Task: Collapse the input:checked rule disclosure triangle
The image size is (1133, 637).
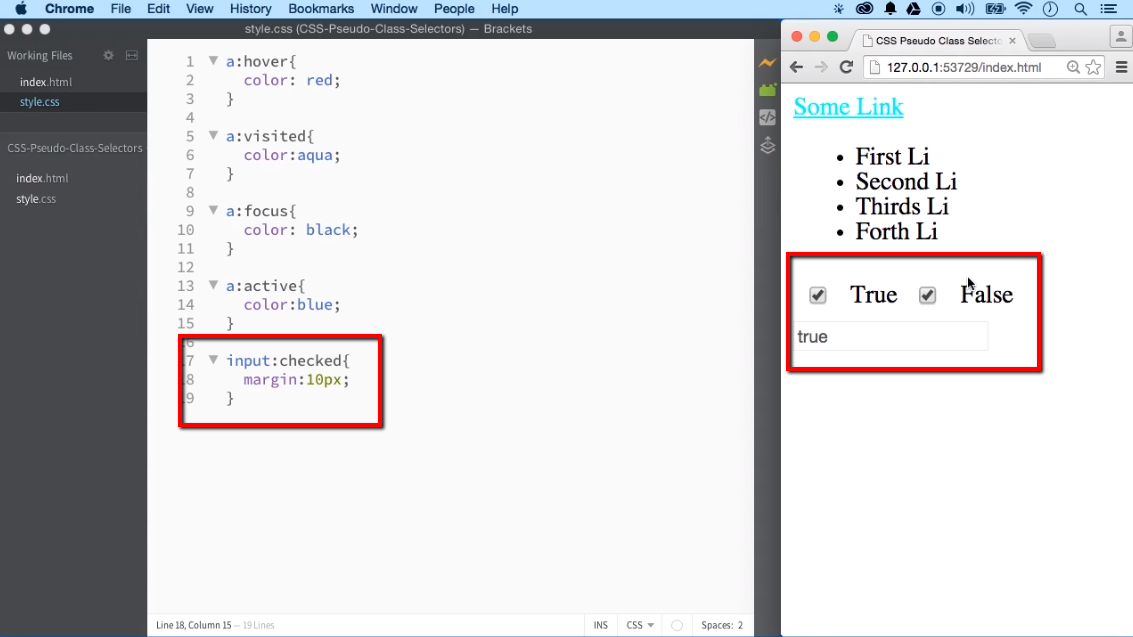Action: coord(213,360)
